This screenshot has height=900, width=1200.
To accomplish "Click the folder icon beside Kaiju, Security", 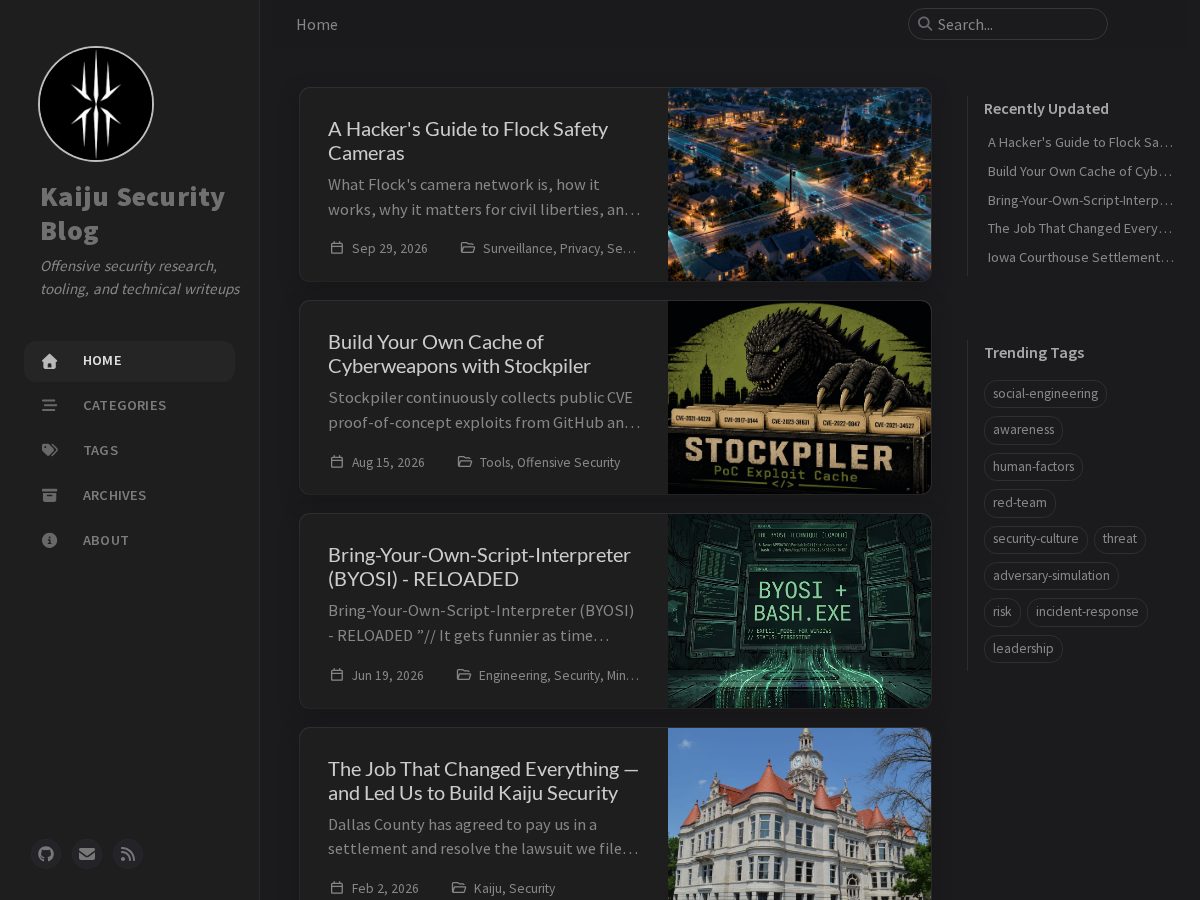I will click(459, 888).
